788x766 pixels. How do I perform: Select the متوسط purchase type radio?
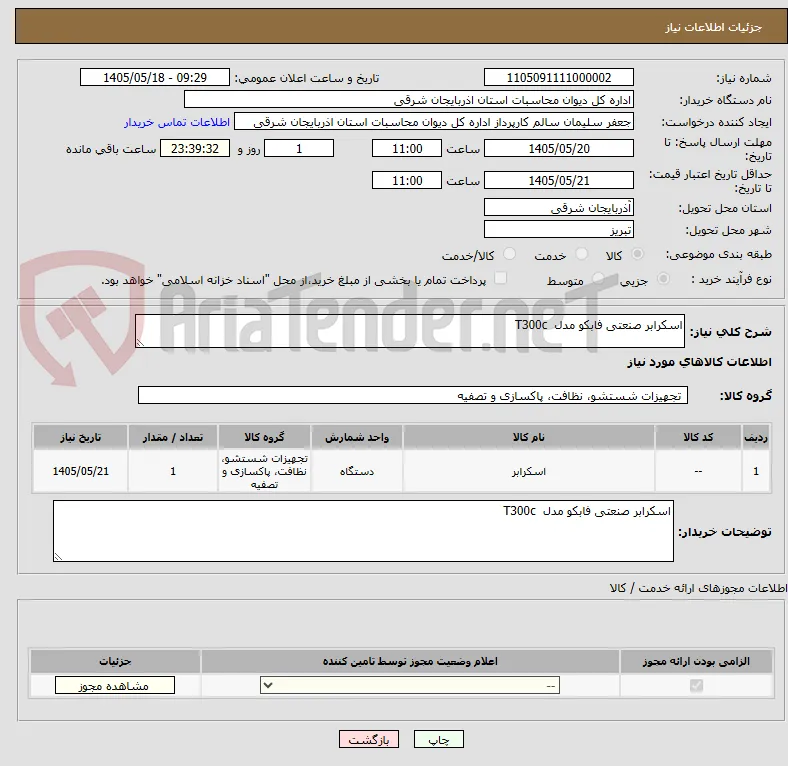(598, 278)
